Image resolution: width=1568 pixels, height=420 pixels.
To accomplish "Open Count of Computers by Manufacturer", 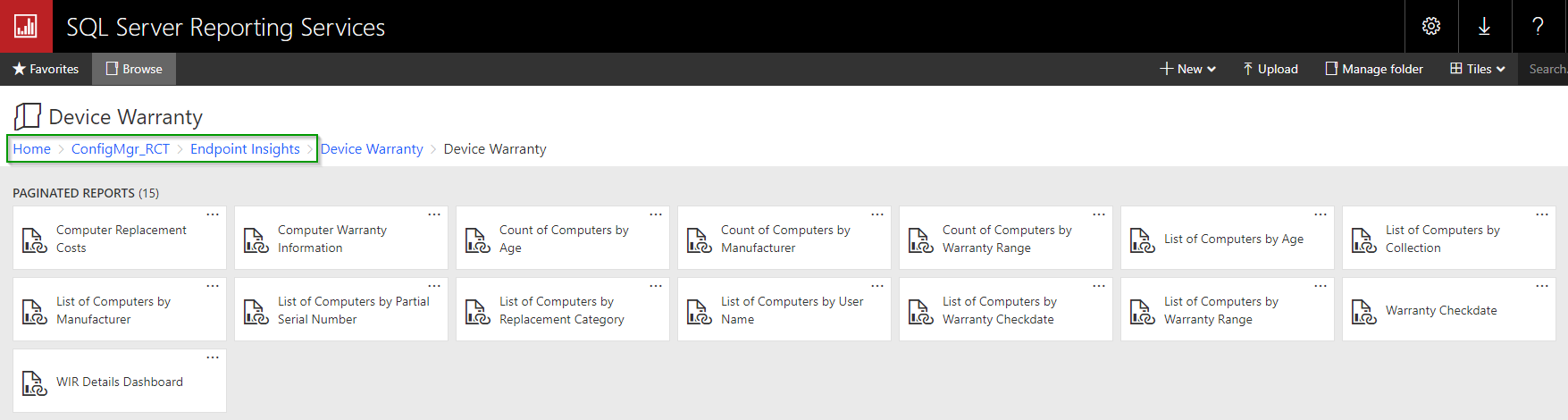I will click(784, 238).
